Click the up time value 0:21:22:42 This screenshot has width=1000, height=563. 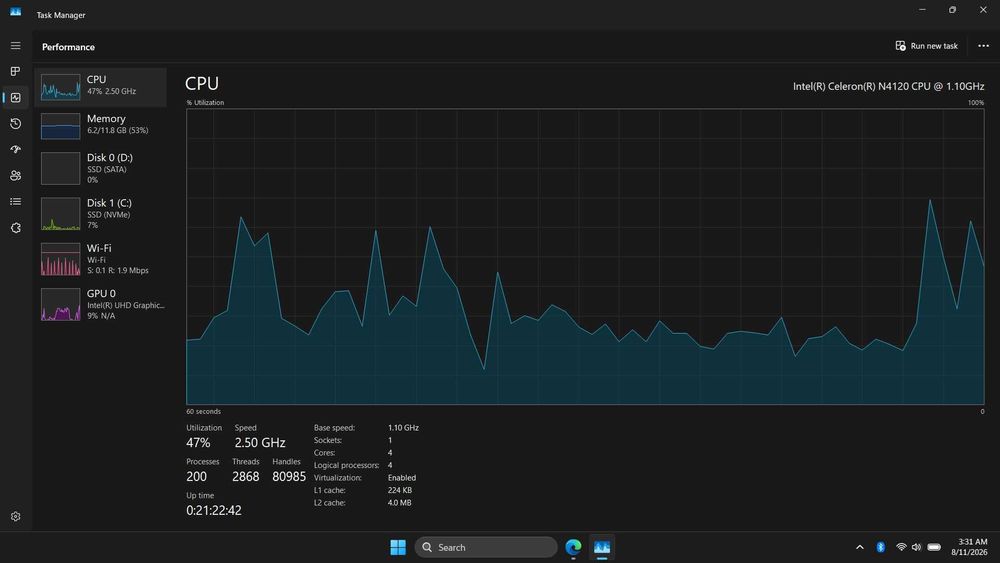(214, 510)
